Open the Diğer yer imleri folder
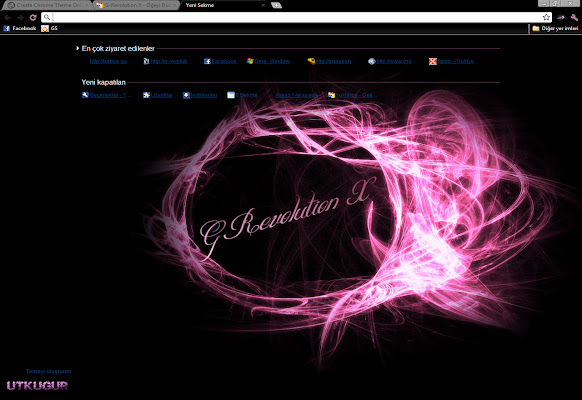 (x=555, y=28)
